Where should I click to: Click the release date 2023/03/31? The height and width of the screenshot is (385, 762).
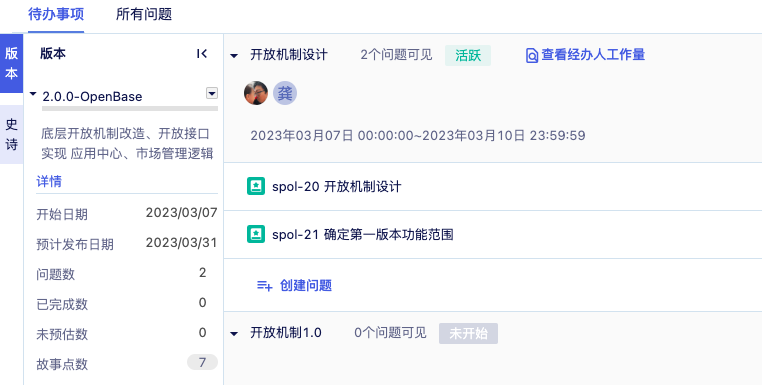coord(181,243)
